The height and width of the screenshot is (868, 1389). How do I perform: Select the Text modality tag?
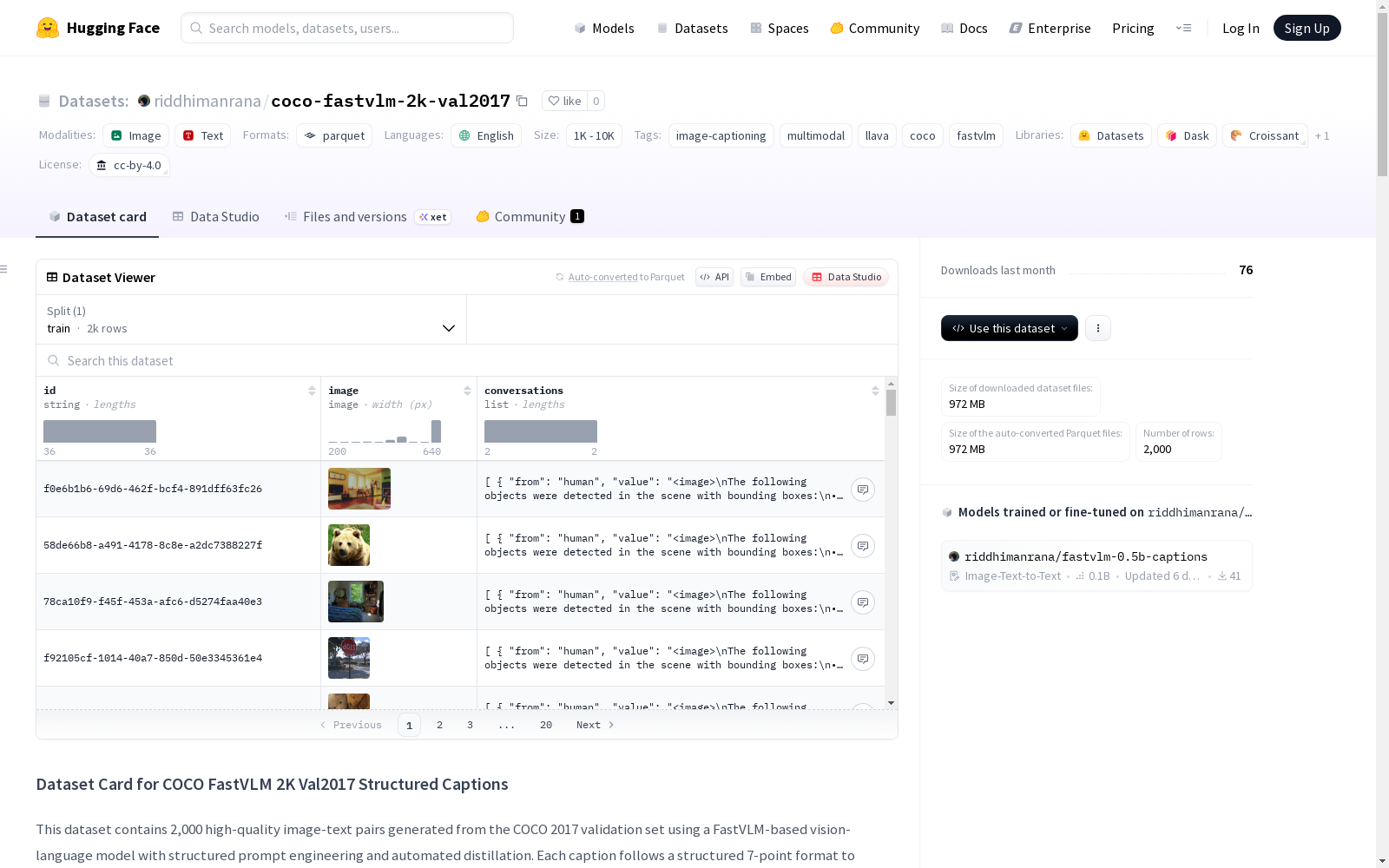point(202,135)
